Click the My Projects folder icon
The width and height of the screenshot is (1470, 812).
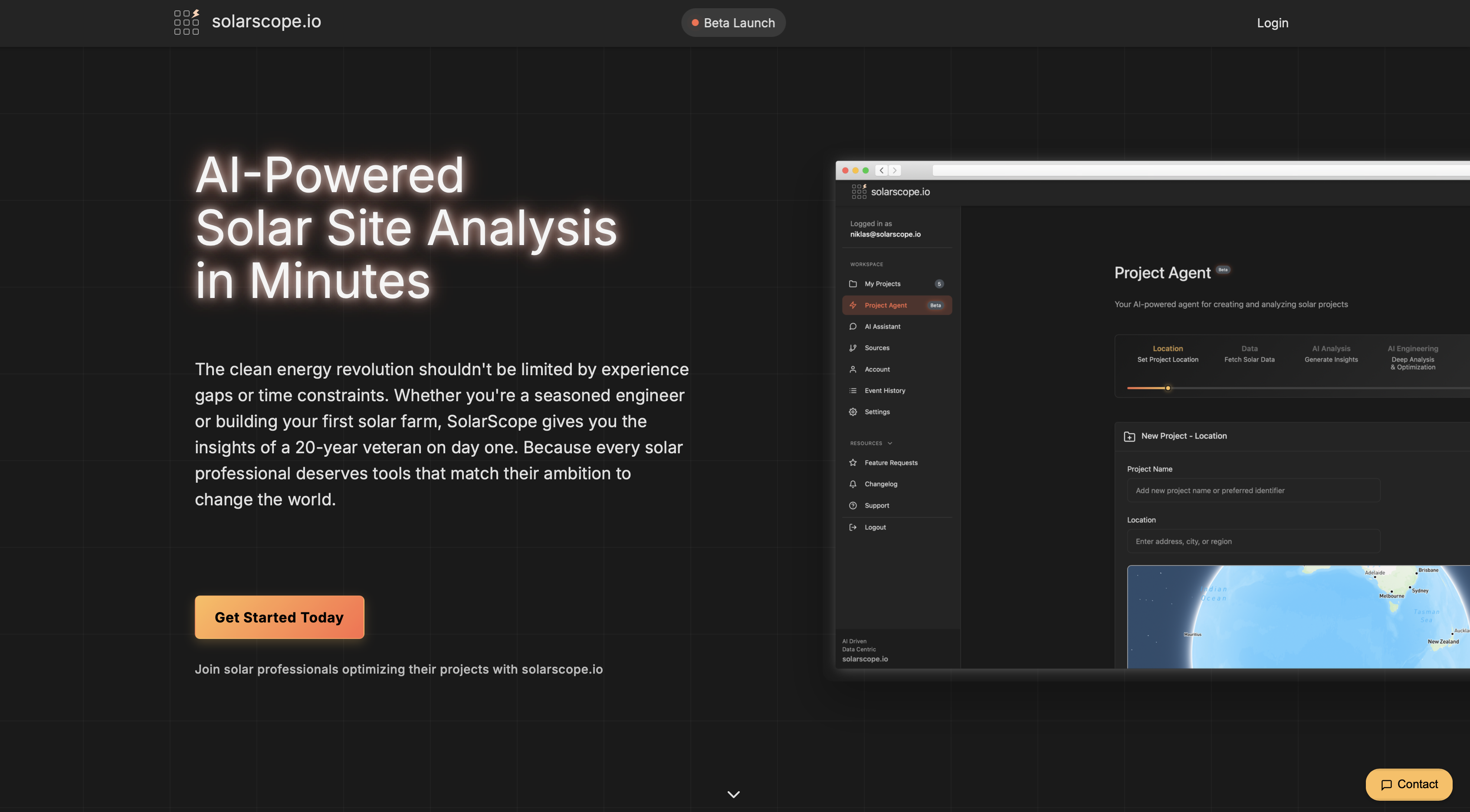853,284
